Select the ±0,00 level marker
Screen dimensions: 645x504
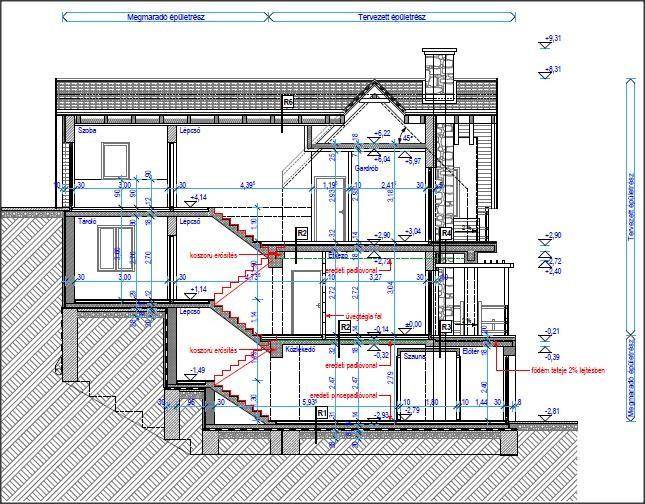tap(413, 324)
